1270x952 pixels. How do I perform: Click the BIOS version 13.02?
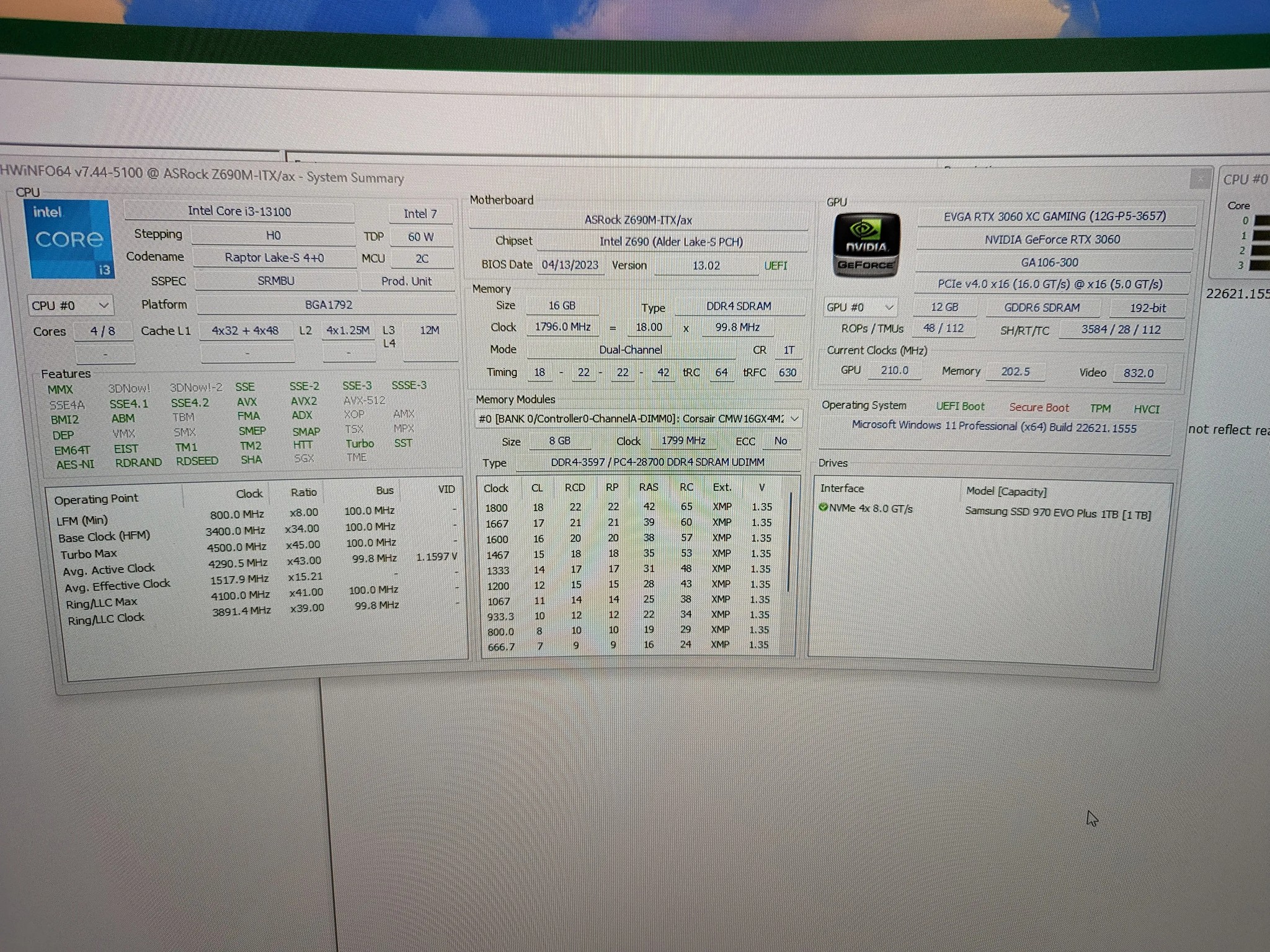[x=706, y=266]
